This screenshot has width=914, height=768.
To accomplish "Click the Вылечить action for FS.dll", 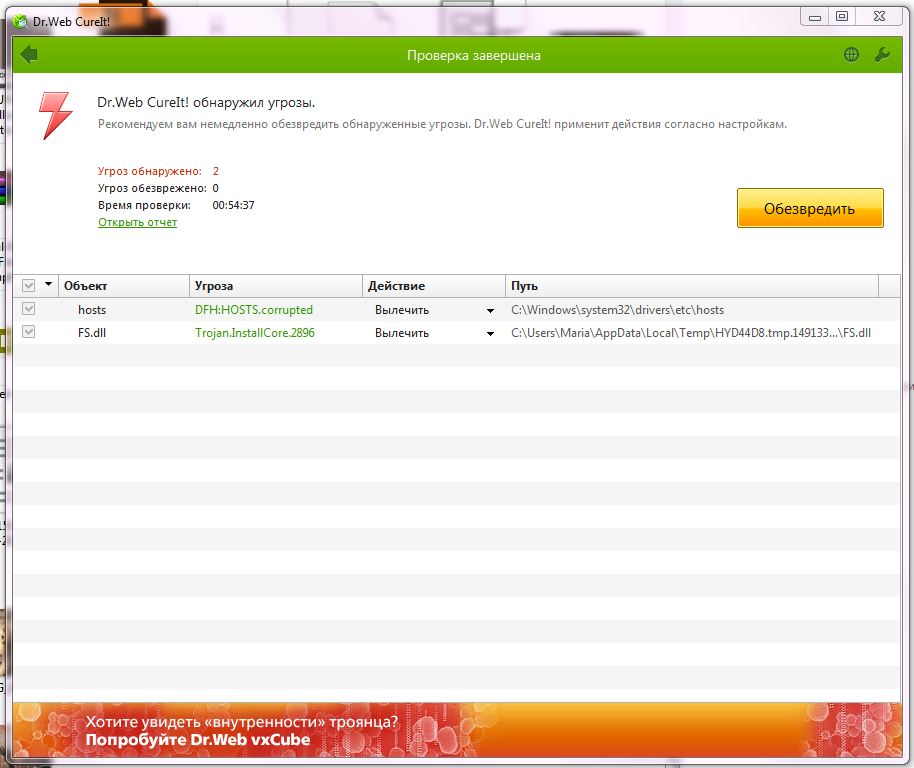I will [402, 334].
